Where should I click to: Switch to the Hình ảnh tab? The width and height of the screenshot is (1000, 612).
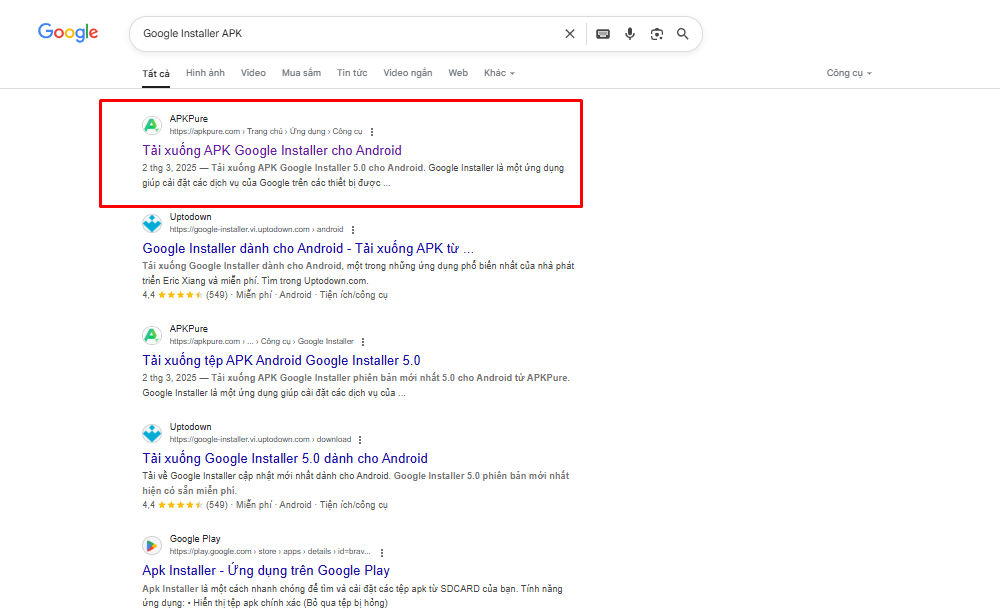pyautogui.click(x=205, y=73)
